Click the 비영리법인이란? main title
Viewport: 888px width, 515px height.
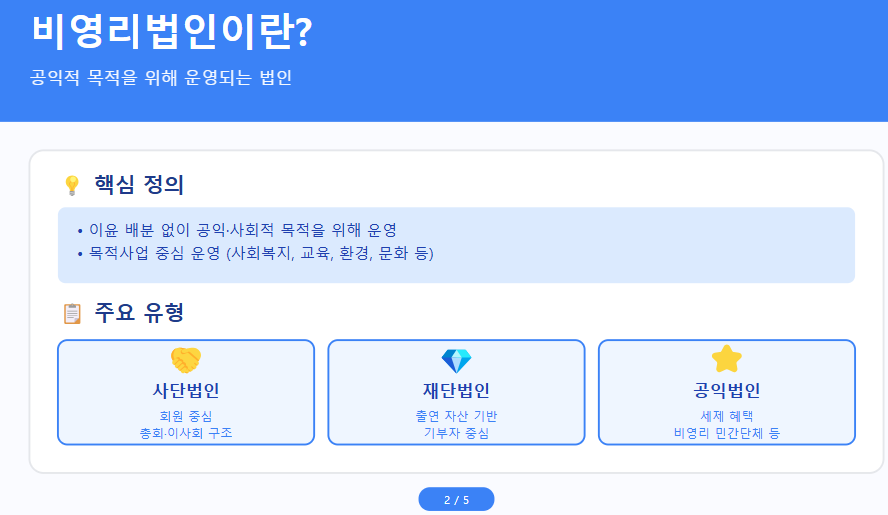pos(172,32)
